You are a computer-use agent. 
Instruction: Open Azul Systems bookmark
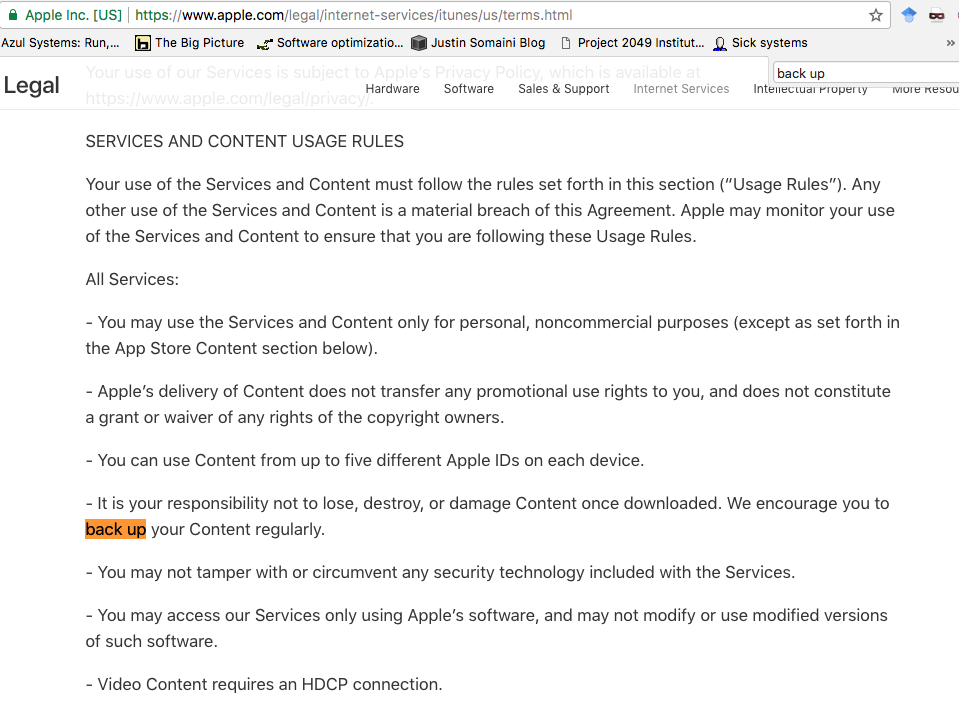(x=60, y=43)
